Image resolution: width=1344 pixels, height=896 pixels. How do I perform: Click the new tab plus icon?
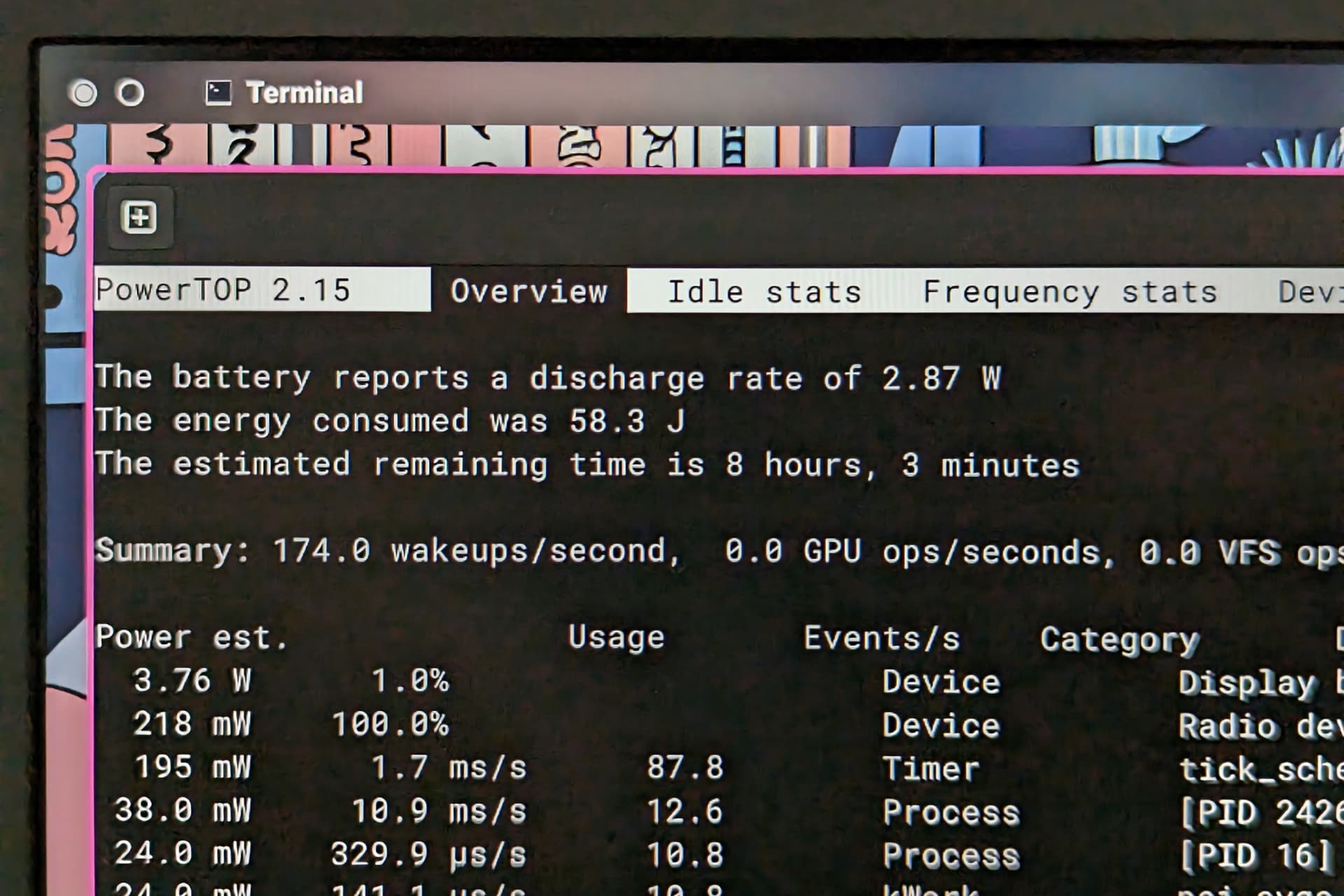click(139, 217)
